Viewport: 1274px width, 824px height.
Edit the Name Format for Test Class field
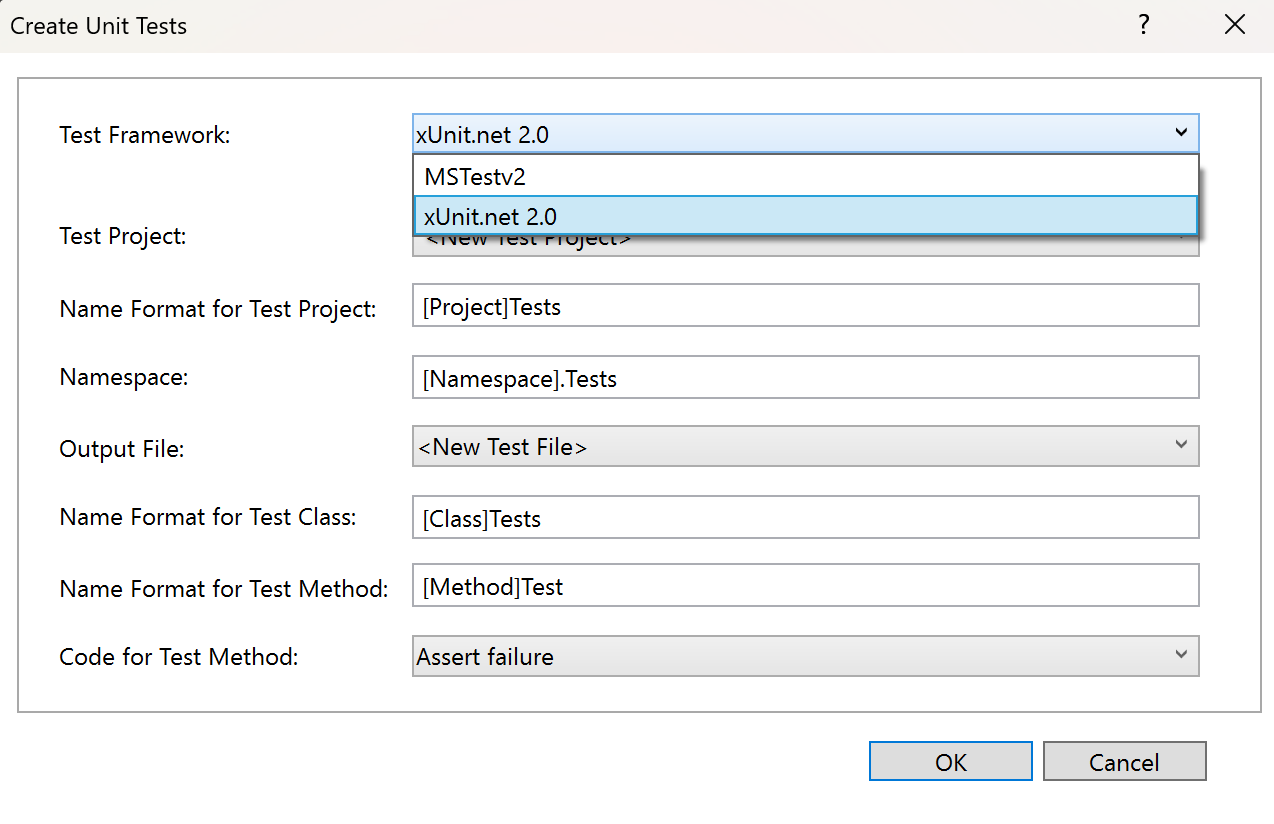coord(805,518)
